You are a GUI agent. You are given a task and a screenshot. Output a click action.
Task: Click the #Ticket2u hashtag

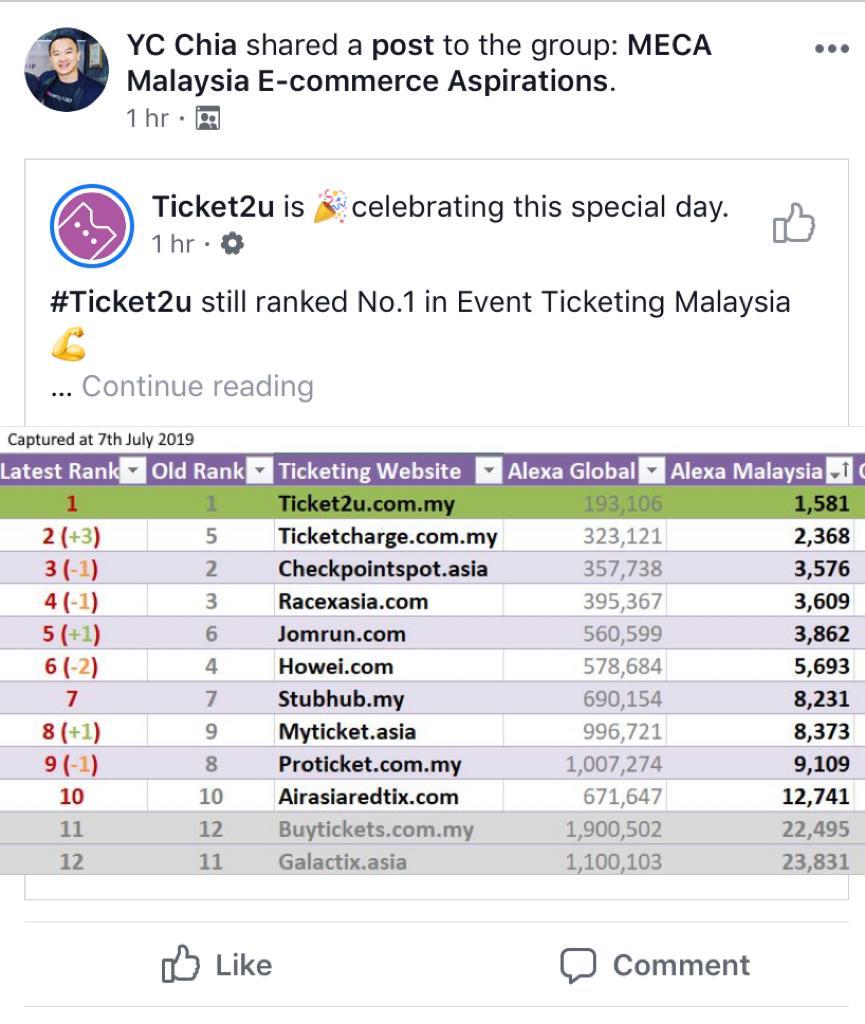[x=120, y=302]
